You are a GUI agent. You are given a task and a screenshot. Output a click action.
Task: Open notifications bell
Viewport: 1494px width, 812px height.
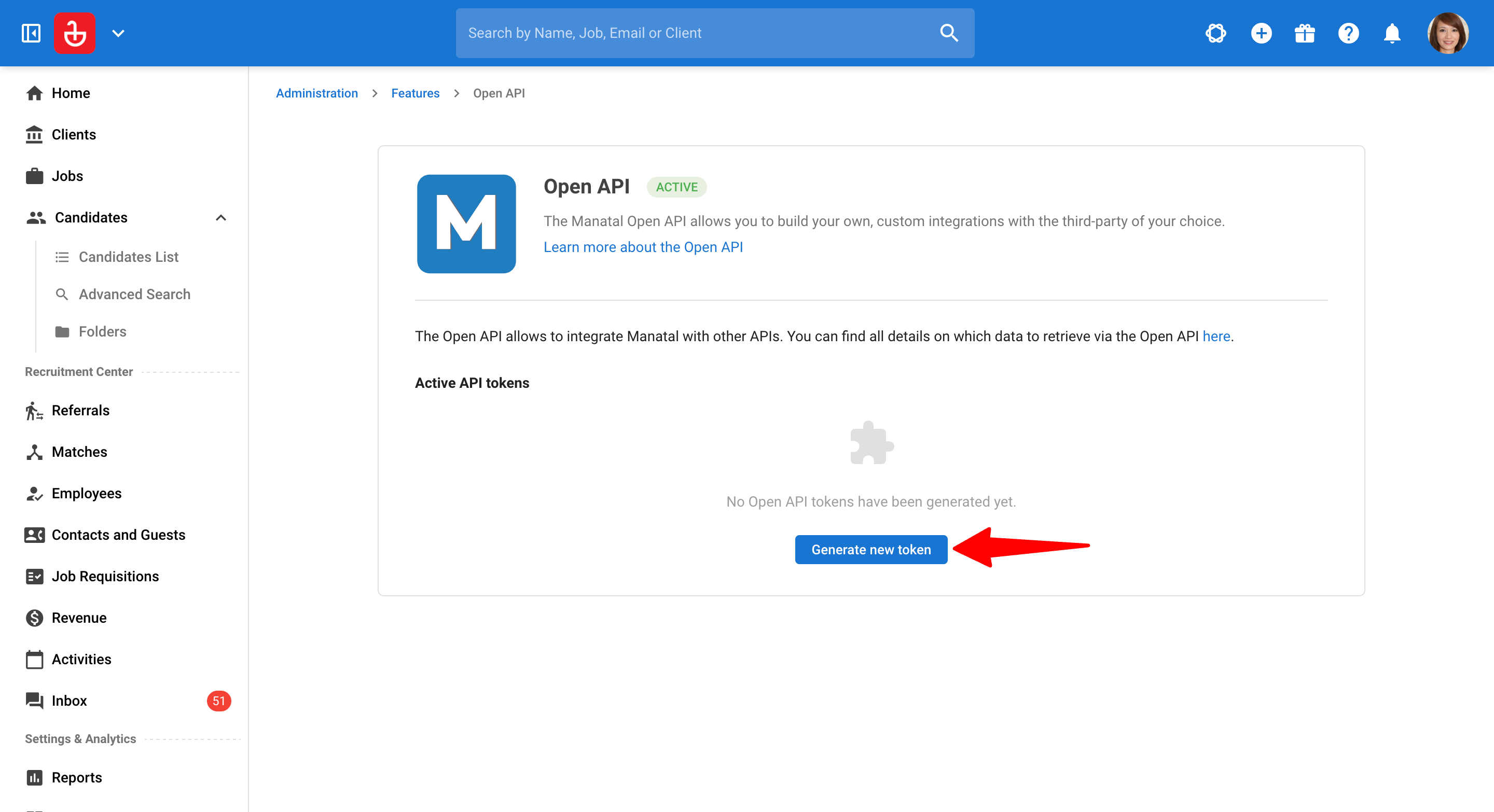click(1392, 33)
